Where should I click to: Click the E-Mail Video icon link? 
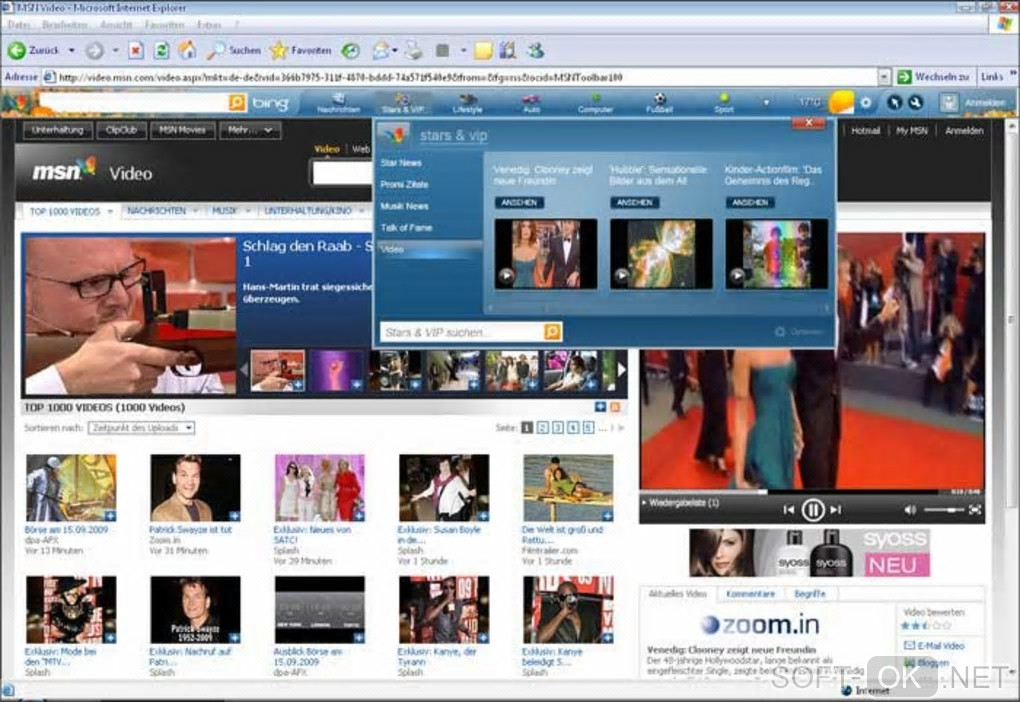pos(909,646)
